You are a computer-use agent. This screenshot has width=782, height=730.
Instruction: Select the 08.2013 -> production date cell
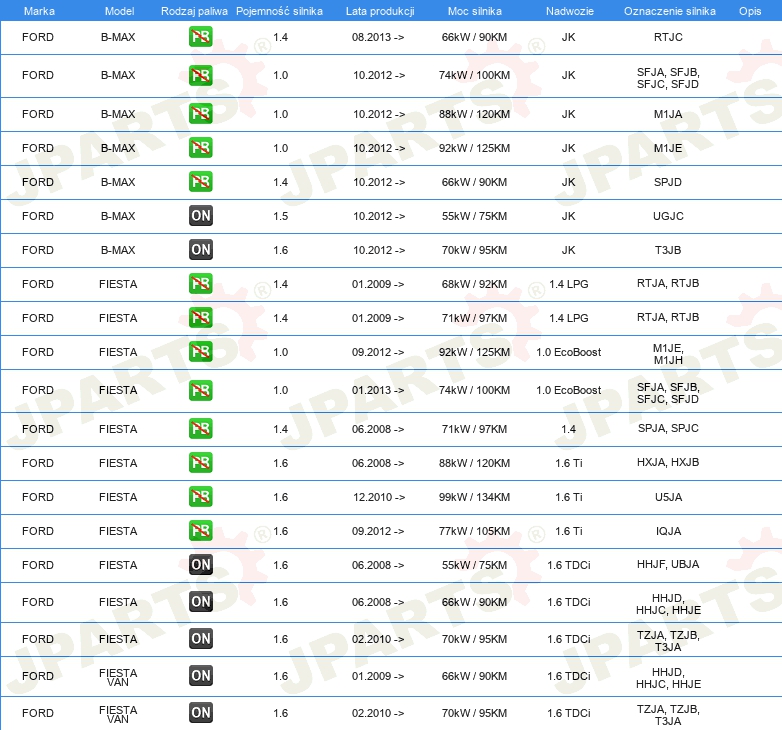(378, 37)
